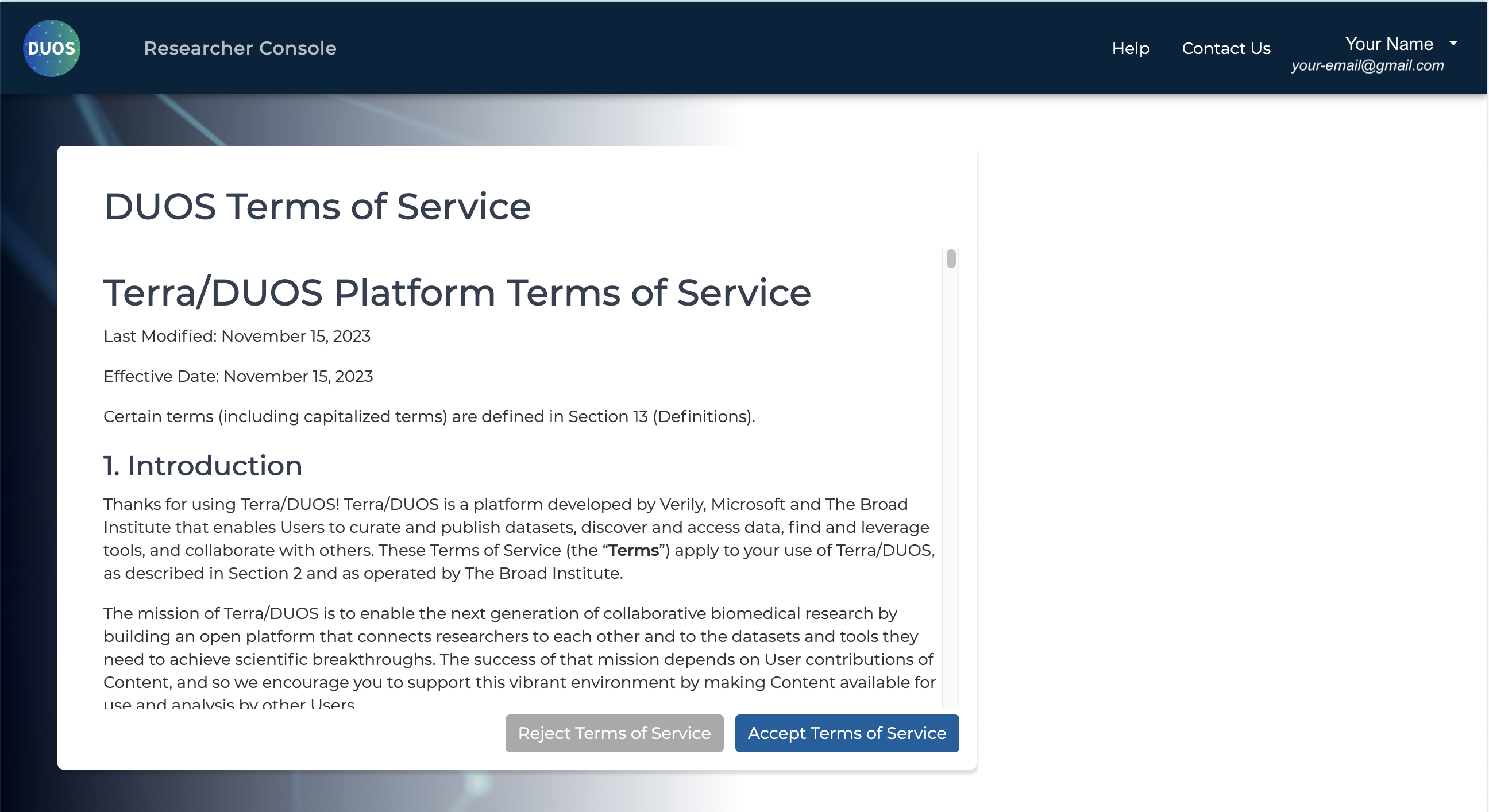The image size is (1489, 812).
Task: Click the Accept Terms of Service button
Action: point(847,733)
